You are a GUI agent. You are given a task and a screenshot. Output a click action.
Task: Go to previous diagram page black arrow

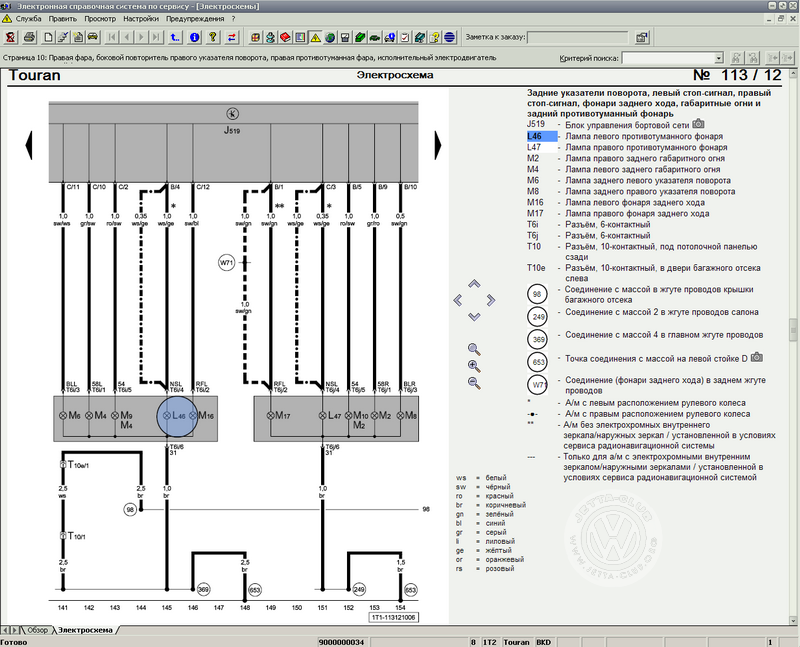tap(29, 145)
